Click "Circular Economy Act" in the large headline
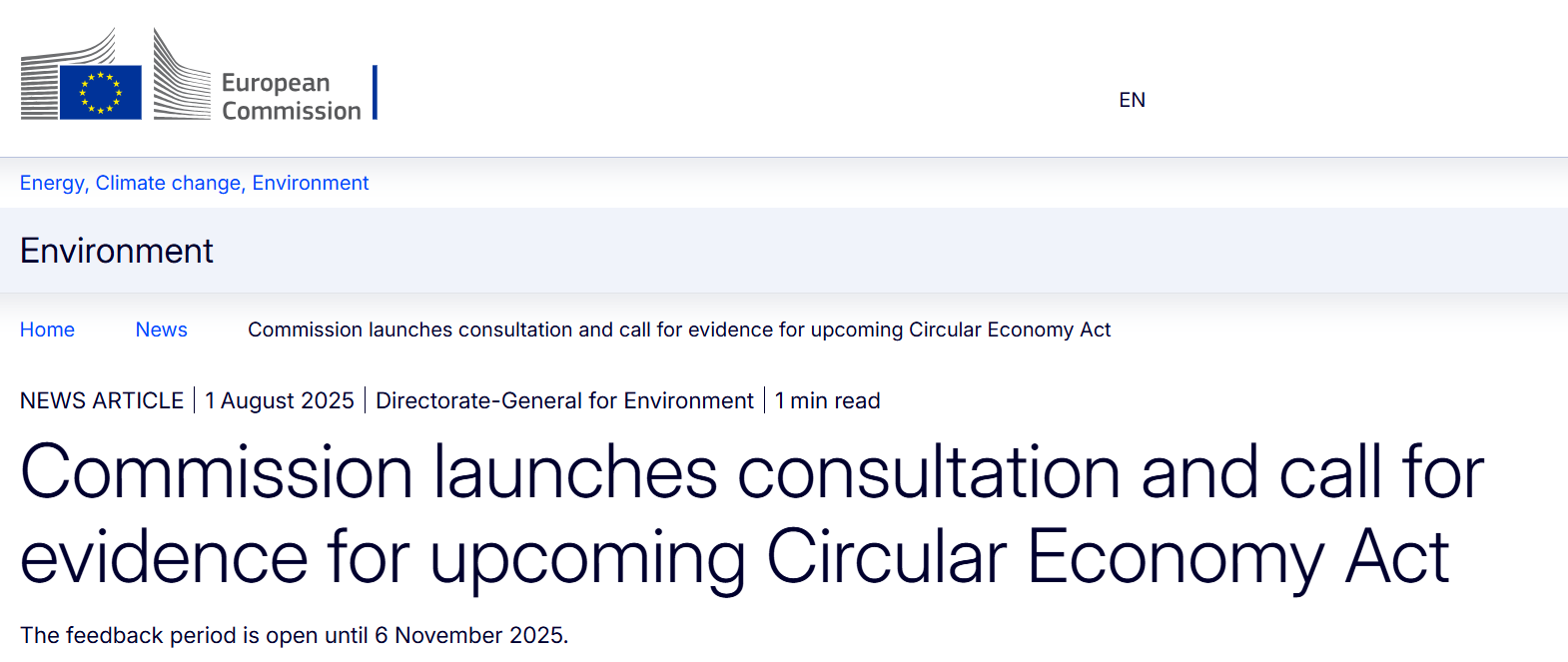This screenshot has width=1568, height=662. click(x=1108, y=557)
